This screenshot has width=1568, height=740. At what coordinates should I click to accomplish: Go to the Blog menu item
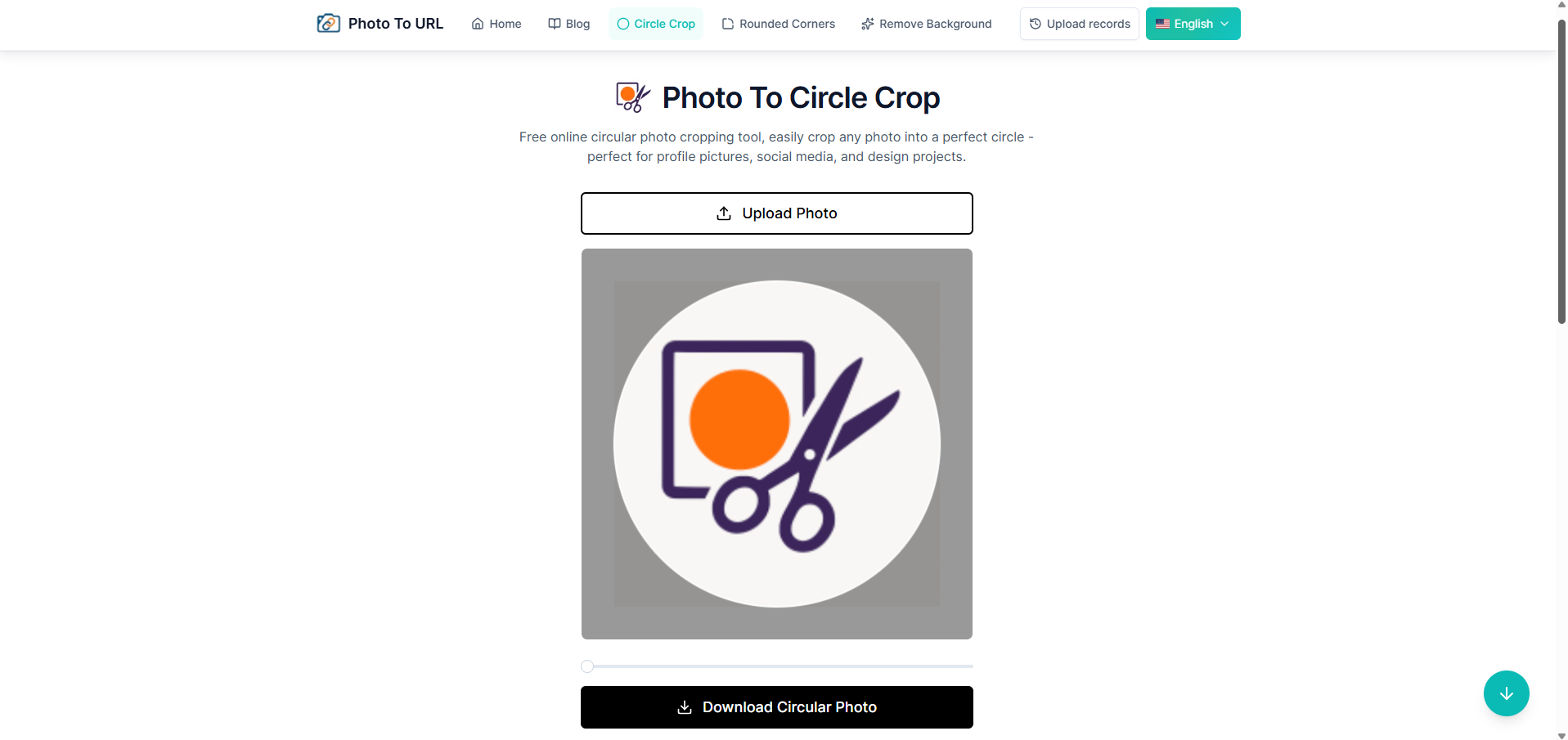click(577, 24)
